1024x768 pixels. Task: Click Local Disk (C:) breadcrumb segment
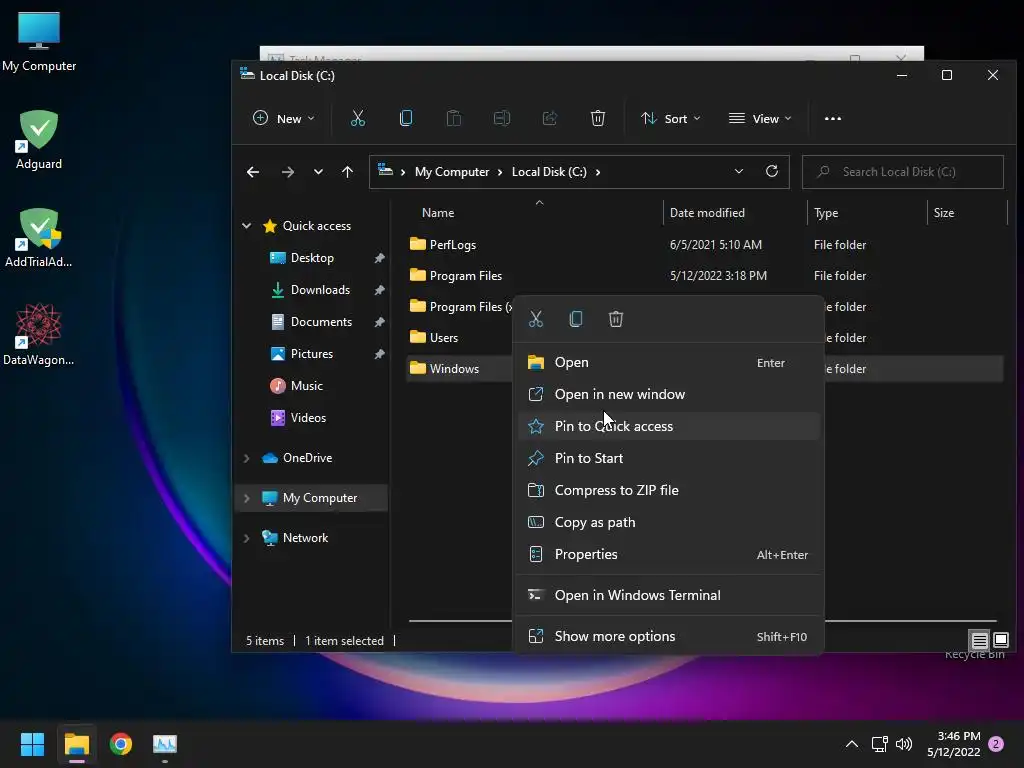click(x=549, y=172)
